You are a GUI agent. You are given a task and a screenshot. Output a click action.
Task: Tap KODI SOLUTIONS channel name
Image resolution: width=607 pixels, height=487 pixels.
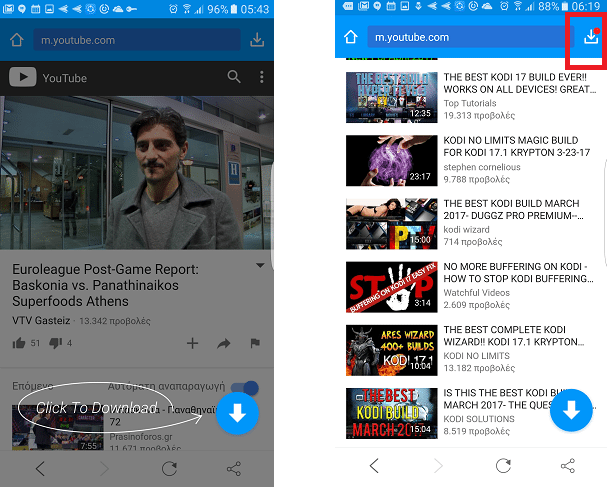(479, 419)
